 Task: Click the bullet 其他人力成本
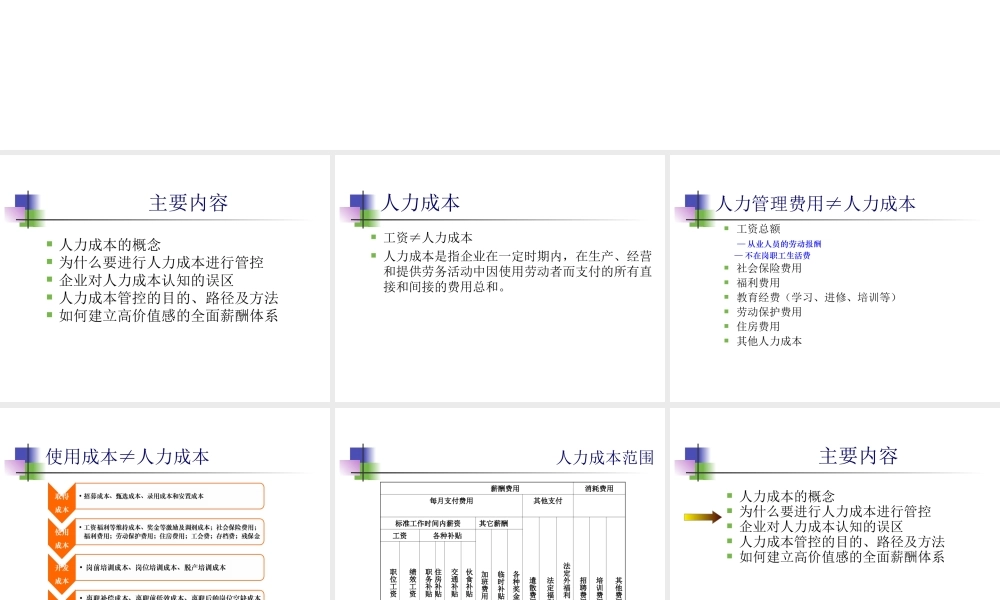[x=769, y=341]
